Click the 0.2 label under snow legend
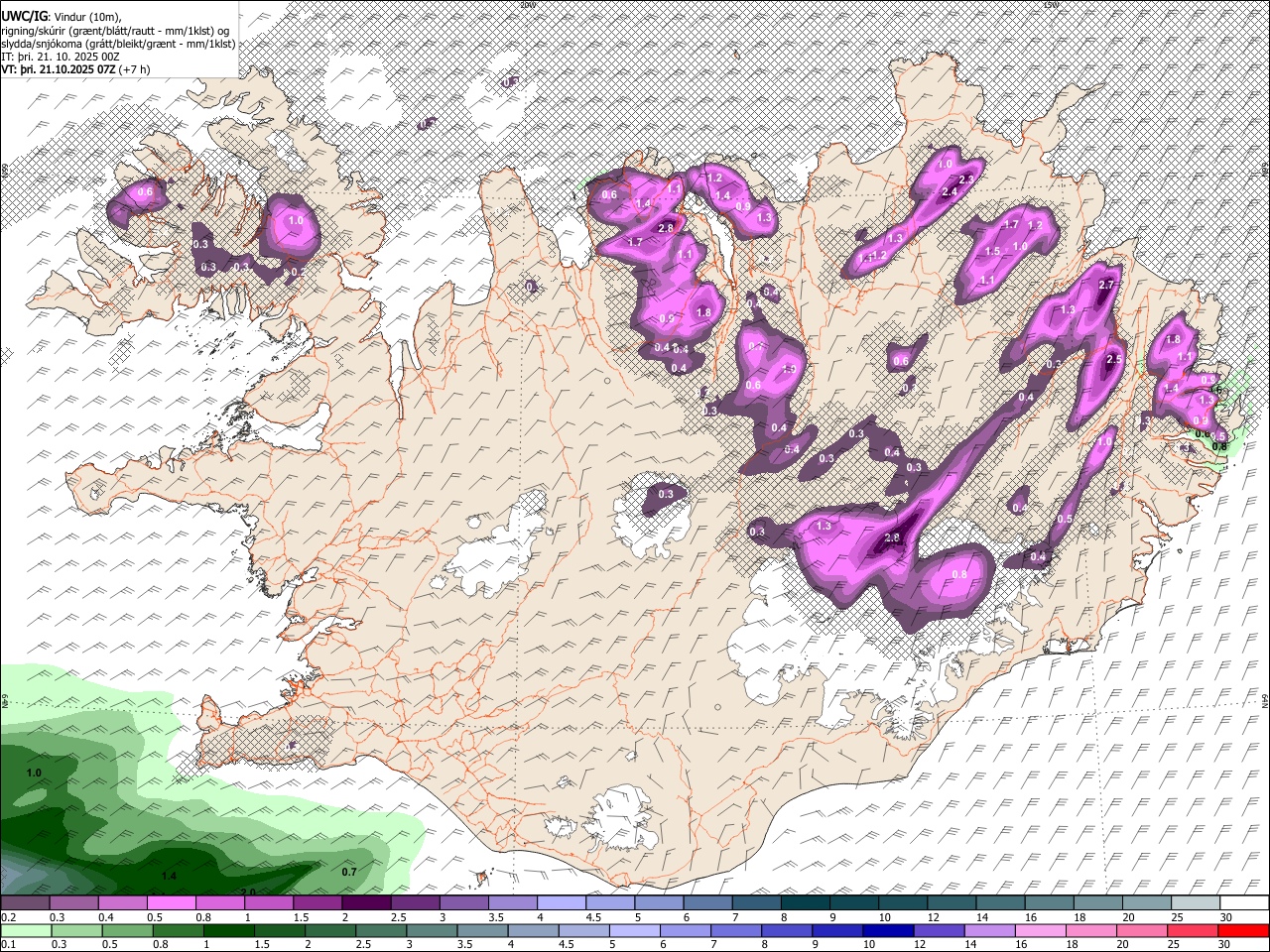The height and width of the screenshot is (952, 1270). pyautogui.click(x=9, y=917)
